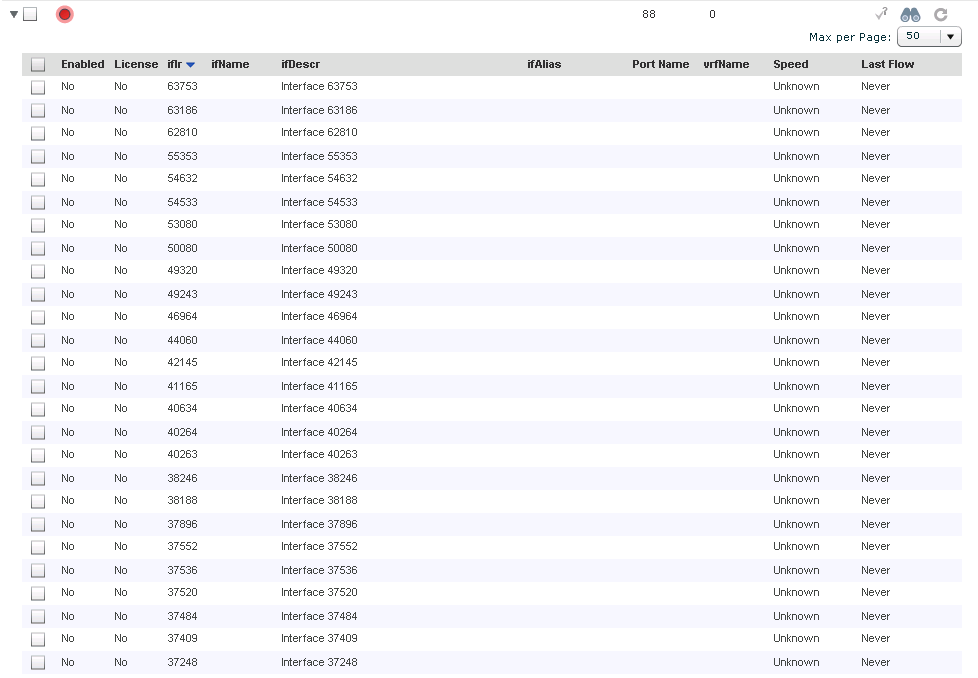Click the Port Name column header
Viewport: 978px width, 678px height.
click(660, 64)
